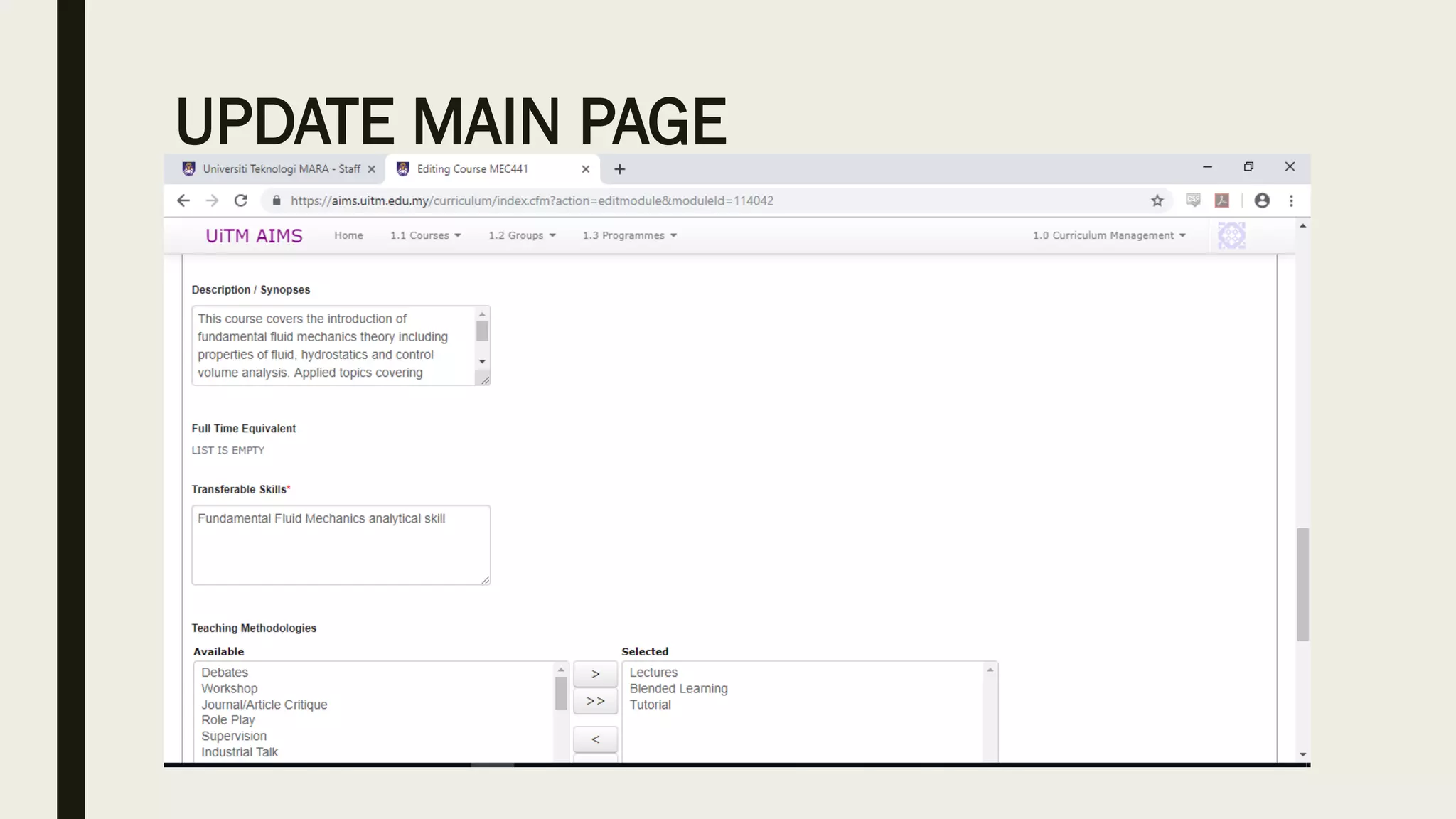
Task: Bookmark page with star icon
Action: click(x=1157, y=200)
